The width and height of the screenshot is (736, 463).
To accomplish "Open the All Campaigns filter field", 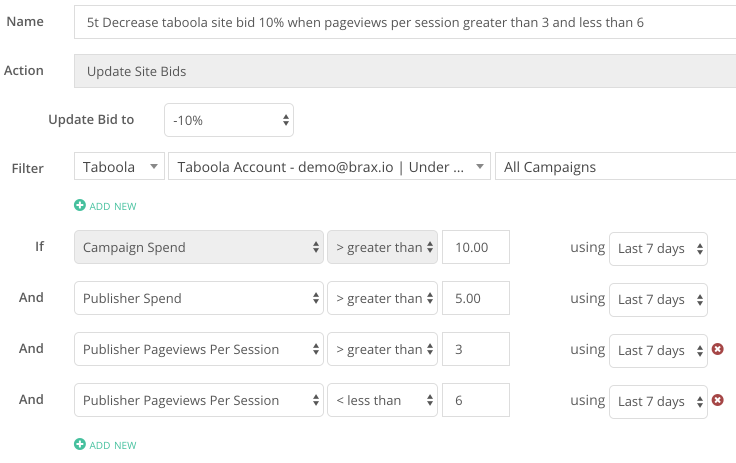I will pos(615,166).
